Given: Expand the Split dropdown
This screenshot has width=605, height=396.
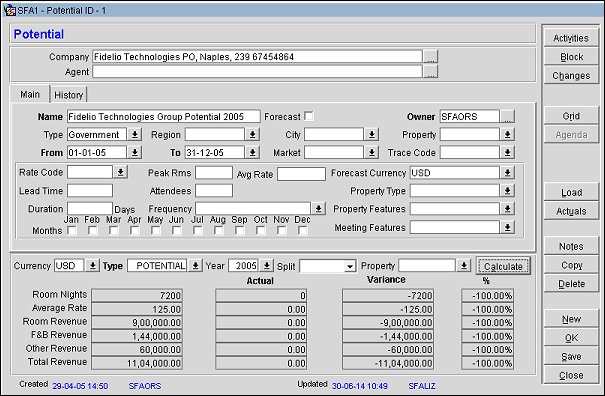Looking at the screenshot, I should [350, 266].
